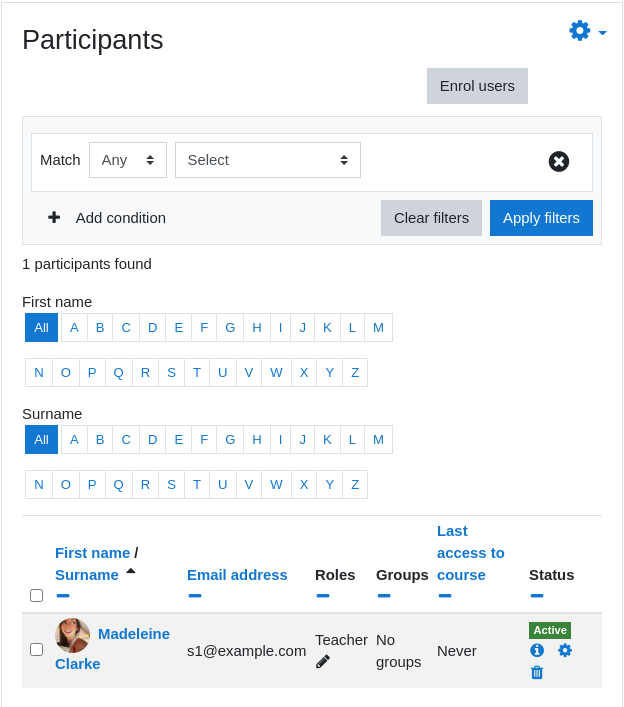The image size is (624, 707).
Task: View enrolment details info icon
Action: click(x=537, y=650)
